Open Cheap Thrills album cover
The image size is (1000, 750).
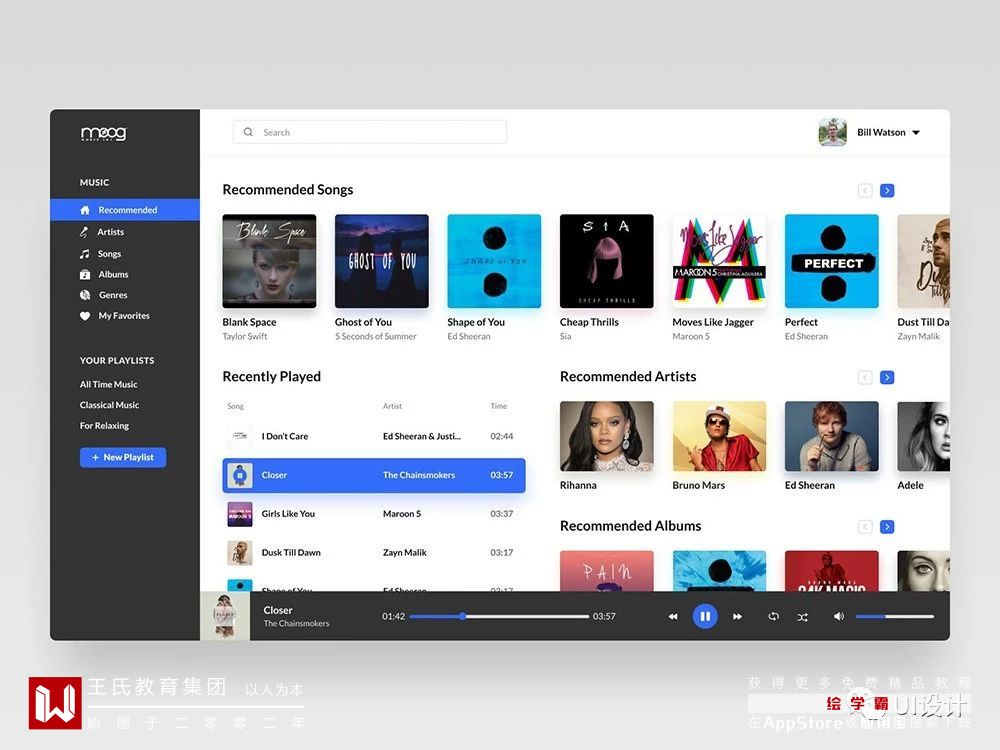pos(607,261)
